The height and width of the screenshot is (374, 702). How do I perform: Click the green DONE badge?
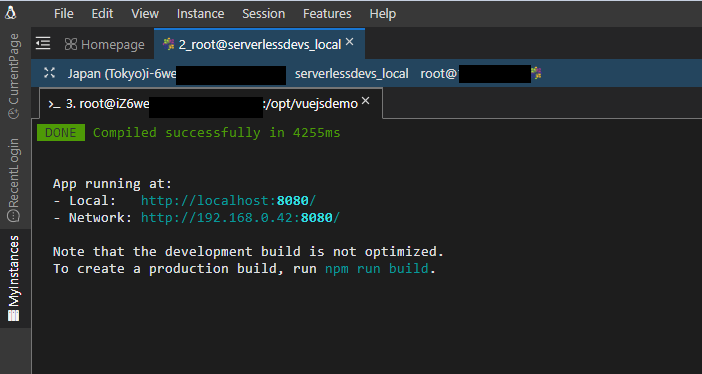61,133
